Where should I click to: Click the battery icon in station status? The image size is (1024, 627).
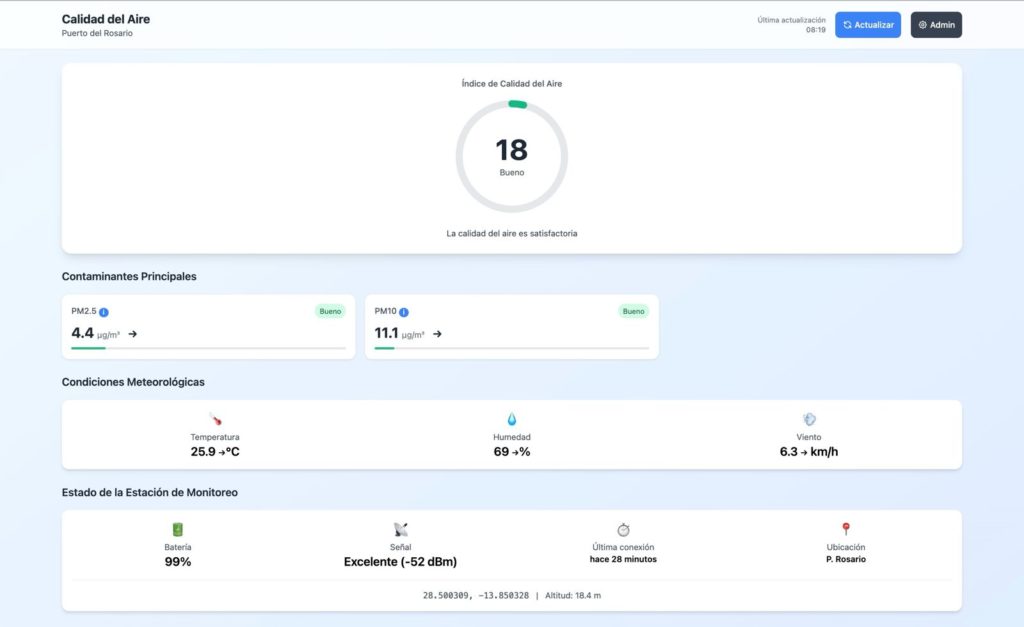tap(178, 529)
